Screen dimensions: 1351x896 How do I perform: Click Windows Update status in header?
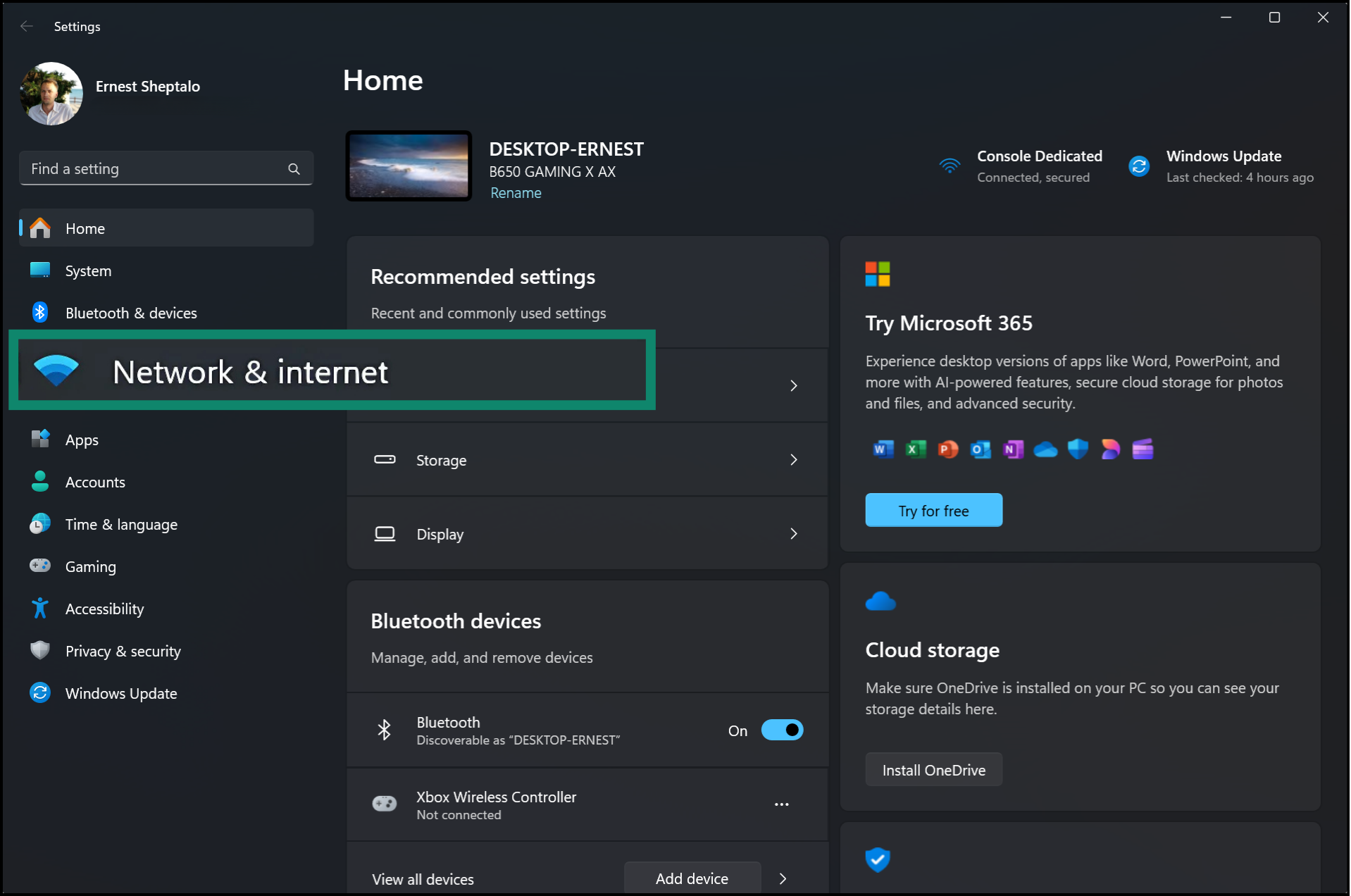pyautogui.click(x=1224, y=166)
